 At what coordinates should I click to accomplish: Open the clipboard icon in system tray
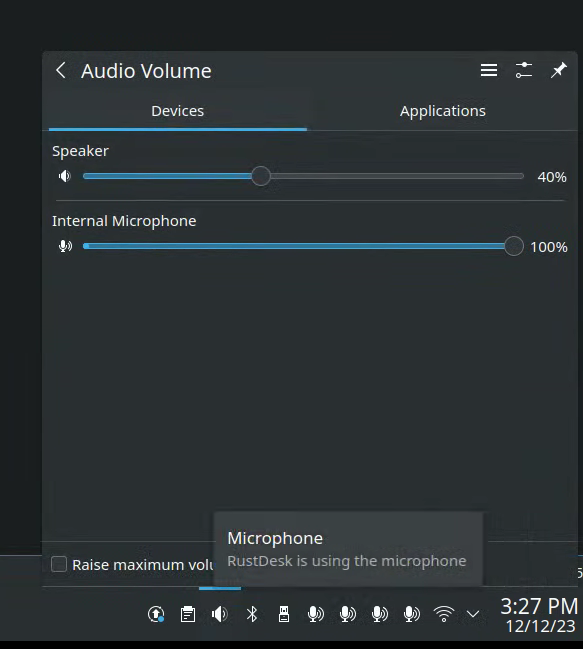tap(188, 614)
